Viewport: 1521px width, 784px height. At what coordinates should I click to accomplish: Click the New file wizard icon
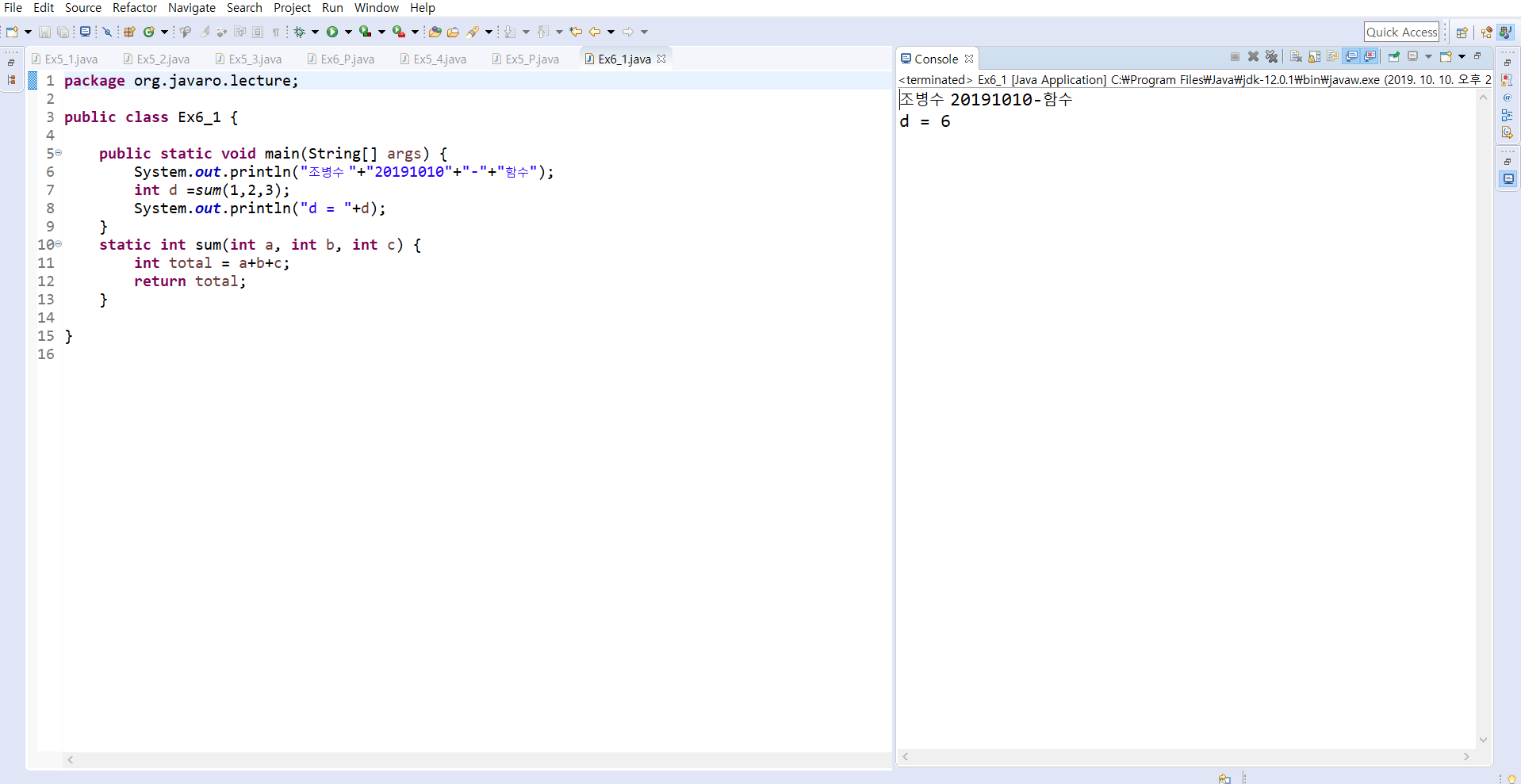pos(12,32)
